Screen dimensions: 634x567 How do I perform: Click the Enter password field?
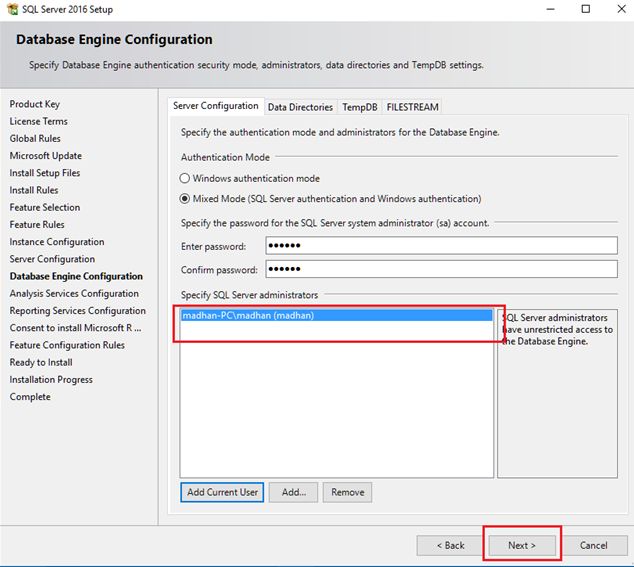pos(441,246)
